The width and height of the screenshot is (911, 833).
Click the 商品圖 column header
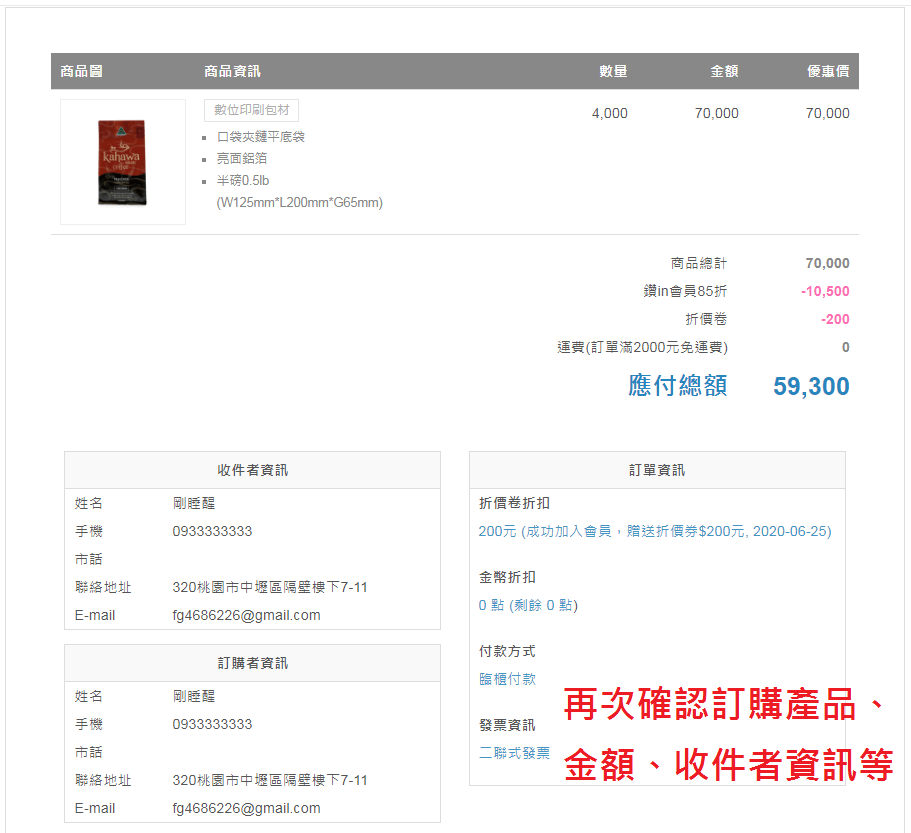coord(81,71)
